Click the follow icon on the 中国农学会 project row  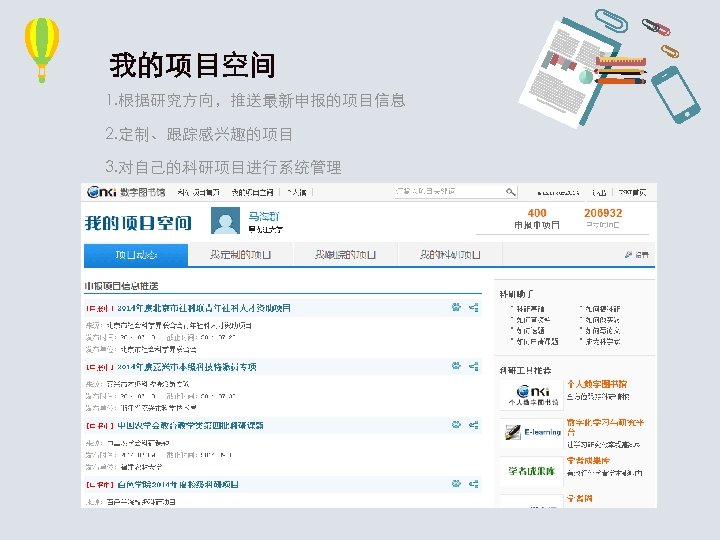(x=456, y=425)
